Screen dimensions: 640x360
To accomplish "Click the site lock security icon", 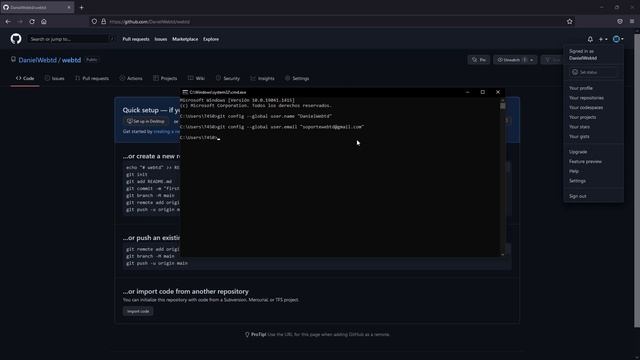I will [x=104, y=21].
